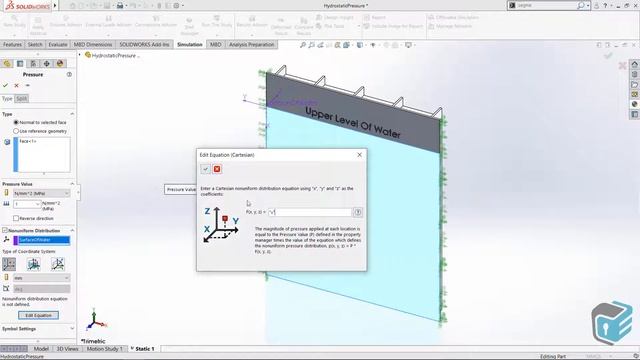Screen dimensions: 640x360
Task: Click the Edit Equation button
Action: coord(38,315)
